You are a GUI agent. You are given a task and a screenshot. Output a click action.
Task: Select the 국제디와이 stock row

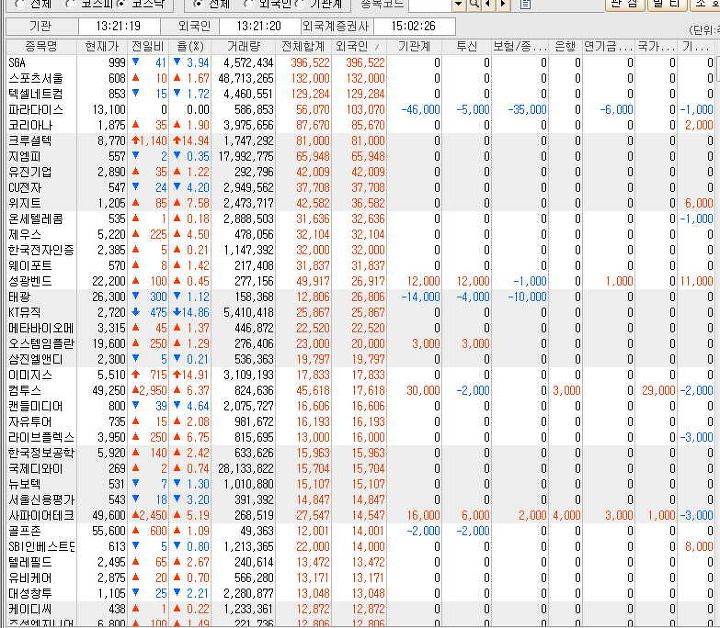(x=360, y=468)
